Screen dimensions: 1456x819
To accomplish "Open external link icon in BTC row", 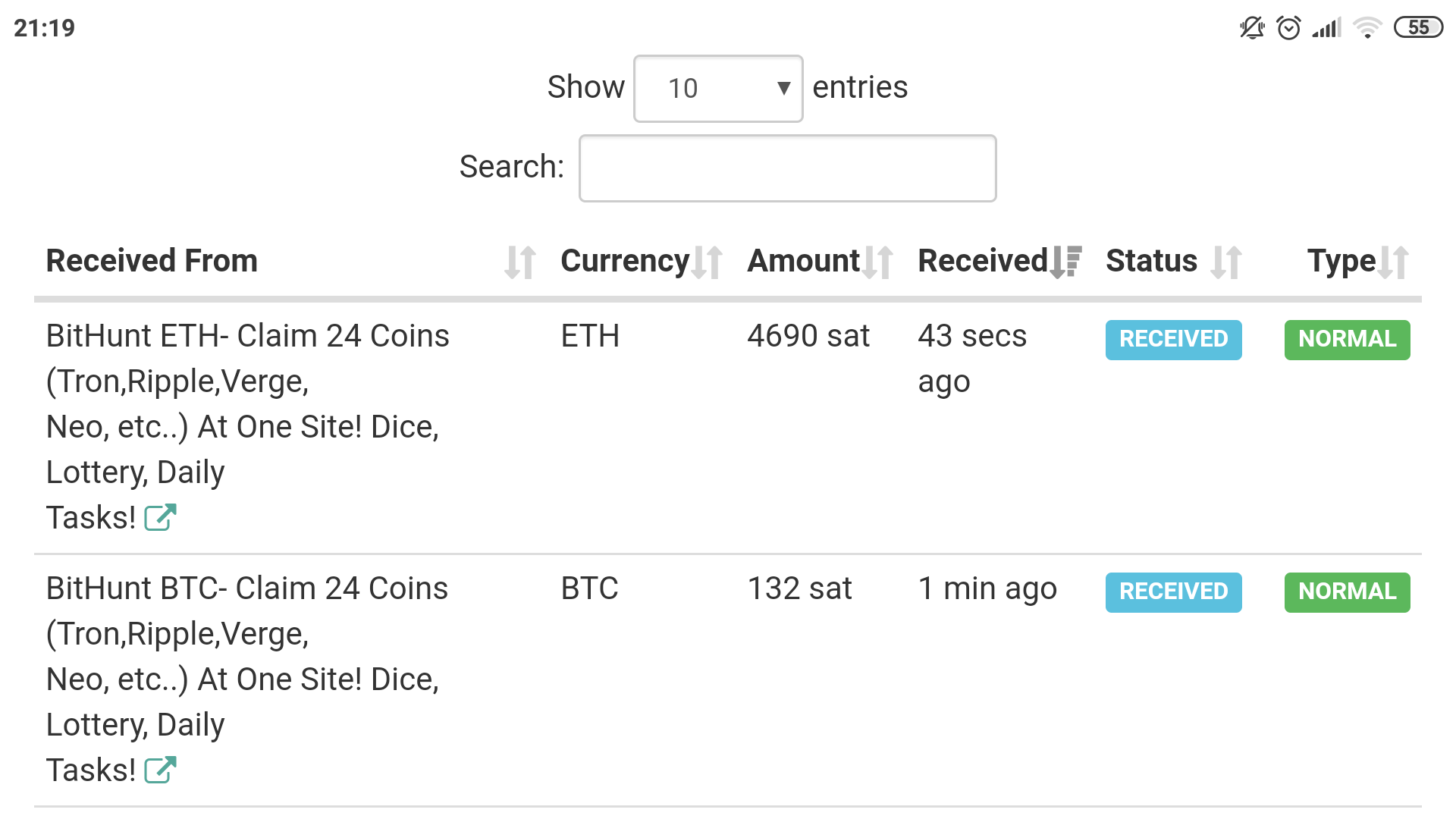I will [160, 770].
